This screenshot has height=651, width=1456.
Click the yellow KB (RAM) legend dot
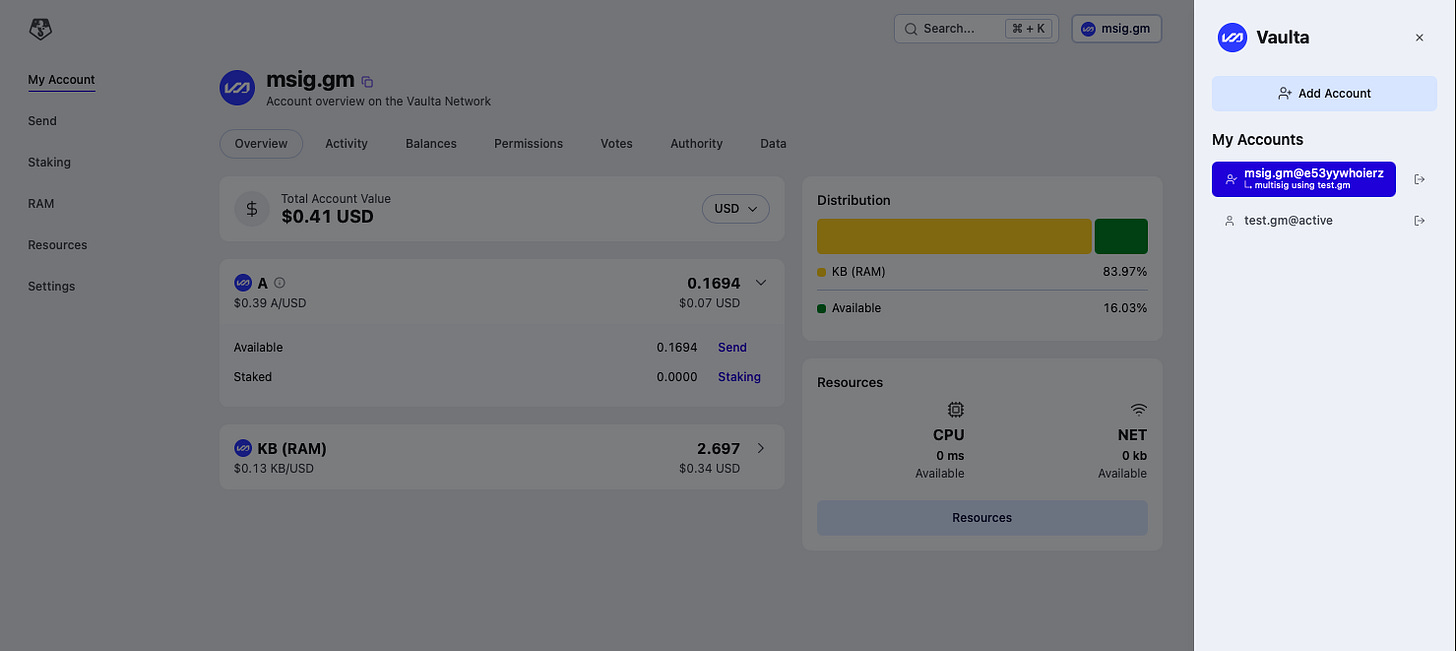(x=822, y=272)
